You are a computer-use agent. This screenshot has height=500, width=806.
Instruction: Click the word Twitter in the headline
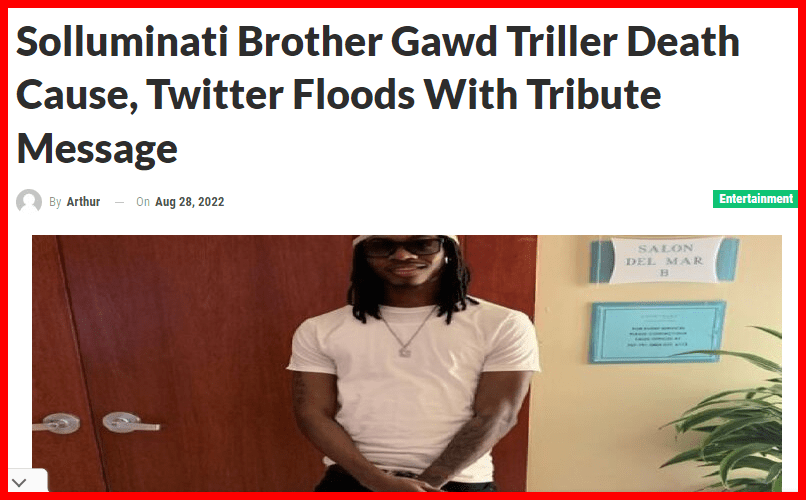[215, 95]
